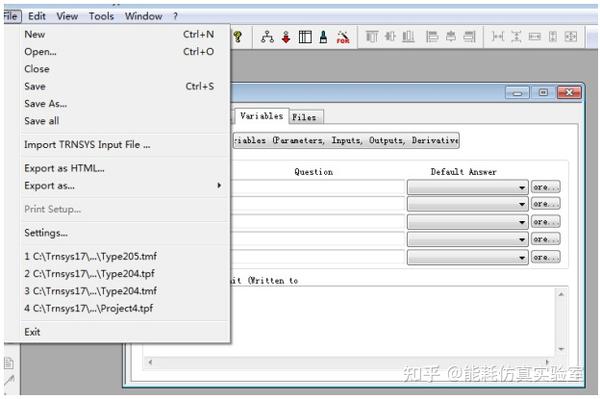Open the fourth Default Answer dropdown

point(468,239)
